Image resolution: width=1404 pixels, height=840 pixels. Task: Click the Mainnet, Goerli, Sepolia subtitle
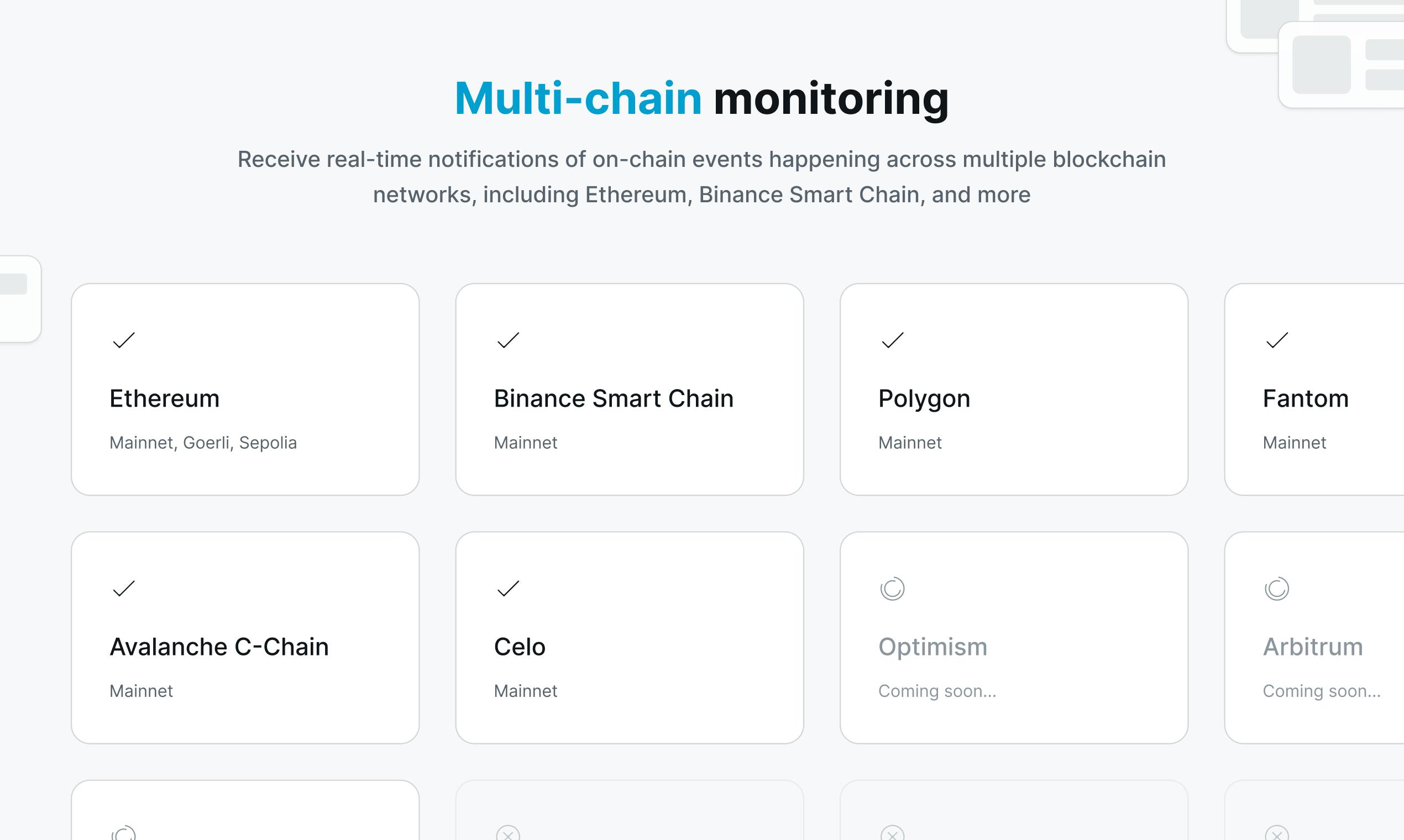click(x=203, y=443)
